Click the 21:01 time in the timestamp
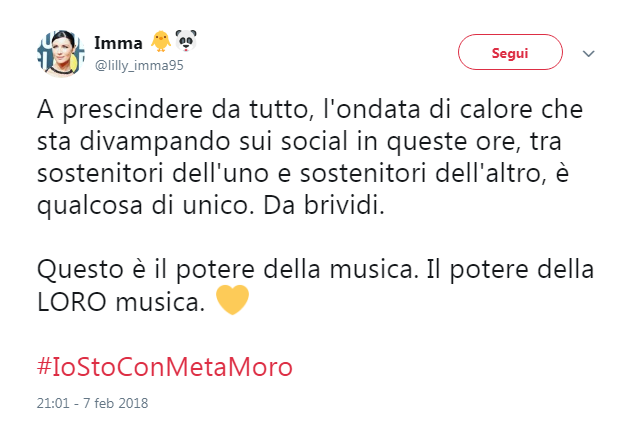 coord(53,405)
